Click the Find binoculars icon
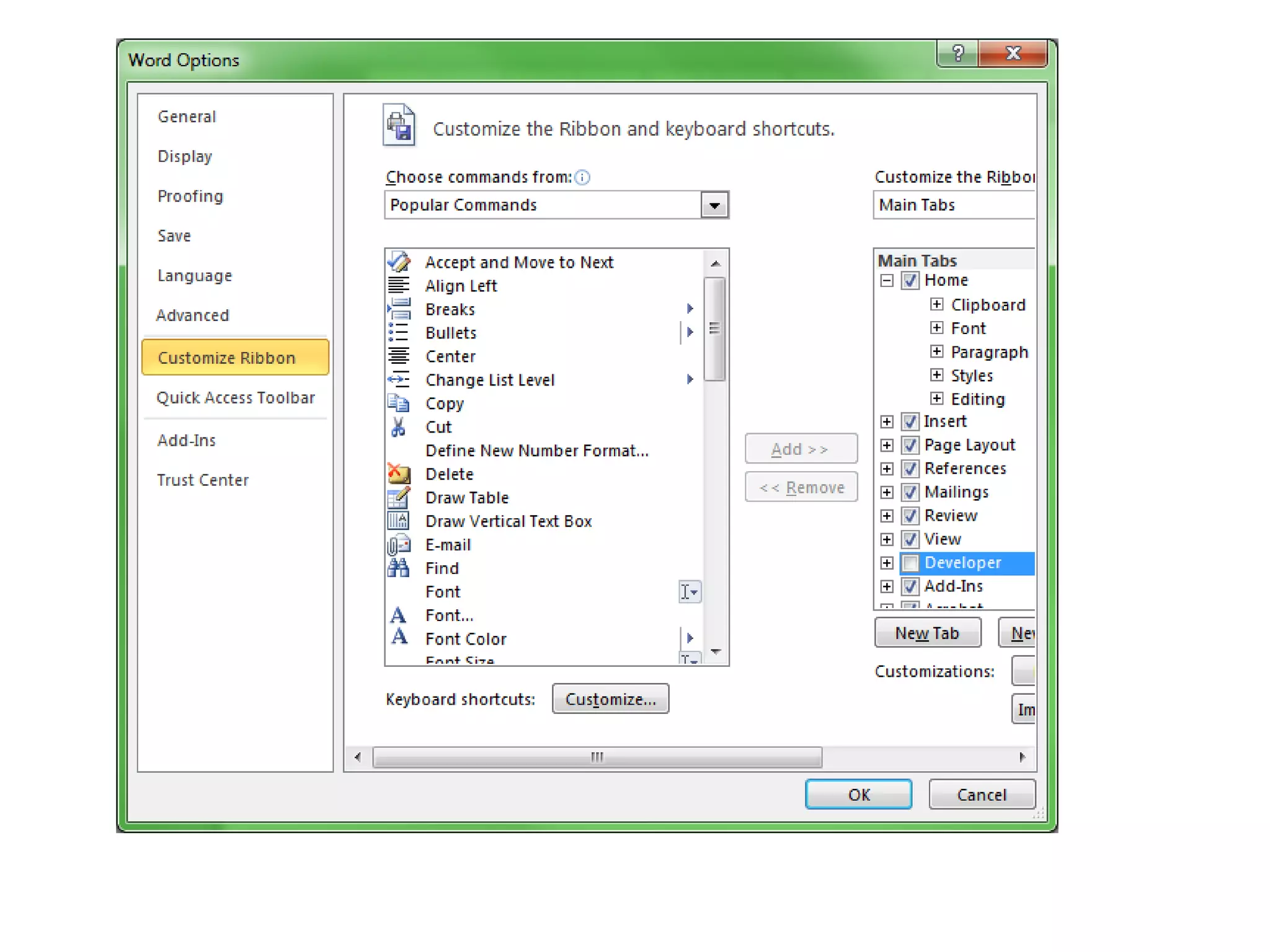The width and height of the screenshot is (1270, 952). (398, 568)
